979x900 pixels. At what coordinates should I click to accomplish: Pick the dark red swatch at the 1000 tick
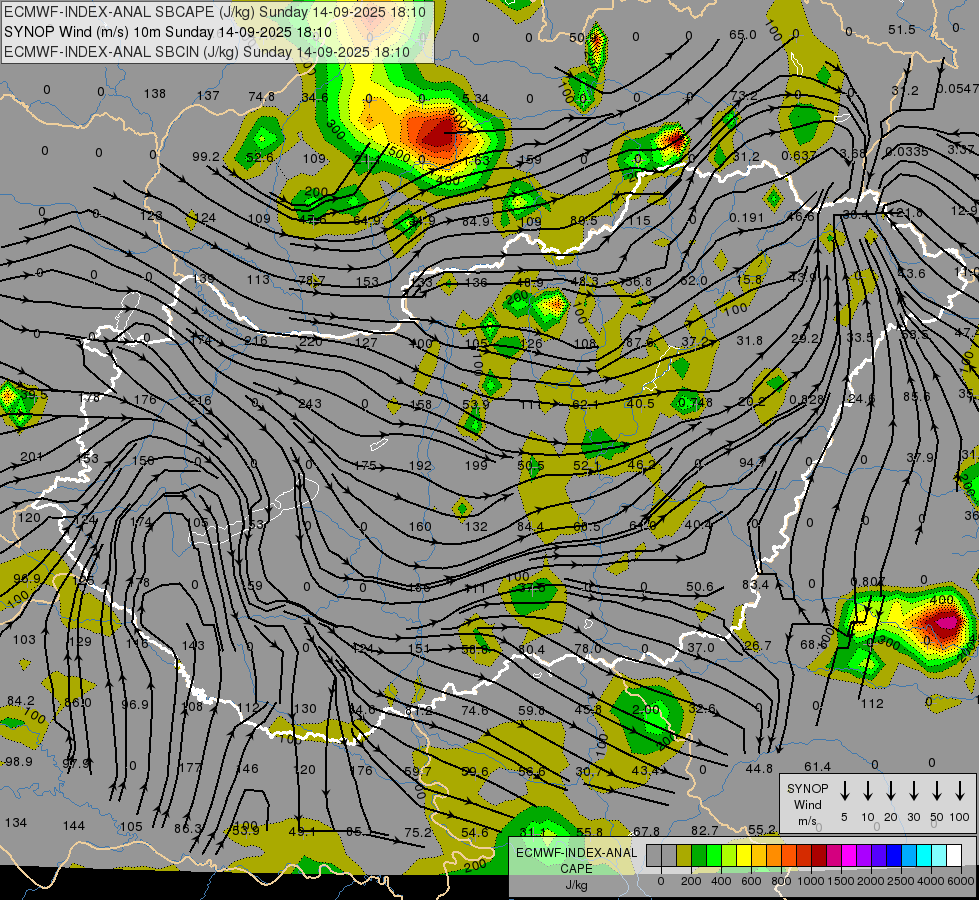point(819,855)
